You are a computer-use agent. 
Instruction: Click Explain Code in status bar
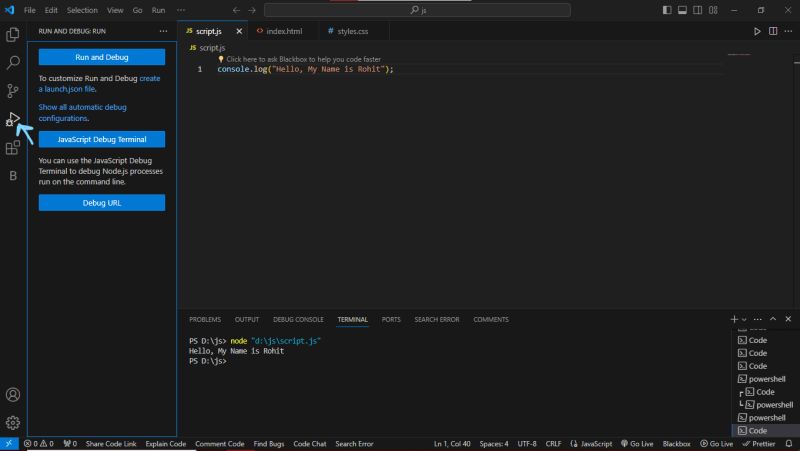click(165, 444)
